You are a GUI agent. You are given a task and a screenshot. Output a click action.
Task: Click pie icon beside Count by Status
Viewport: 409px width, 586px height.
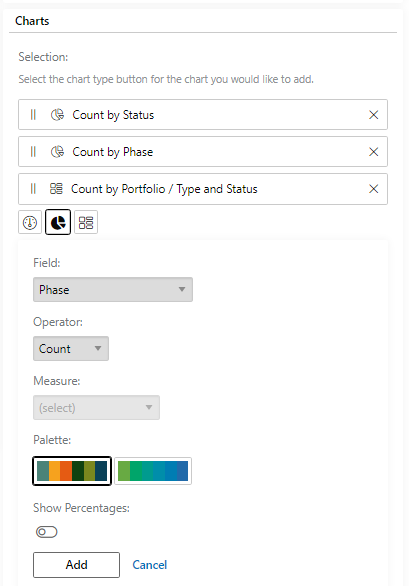57,115
